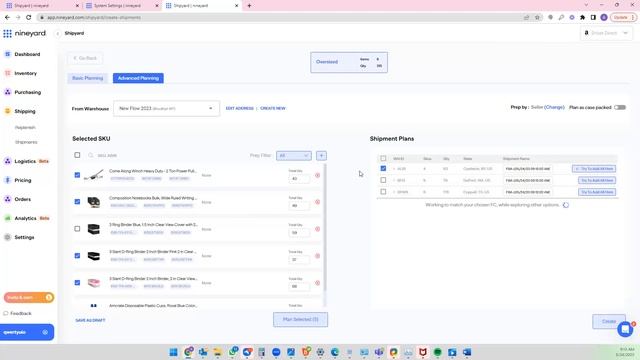Uncheck the Composition Notebooks row checkbox
This screenshot has height=360, width=640.
[77, 202]
